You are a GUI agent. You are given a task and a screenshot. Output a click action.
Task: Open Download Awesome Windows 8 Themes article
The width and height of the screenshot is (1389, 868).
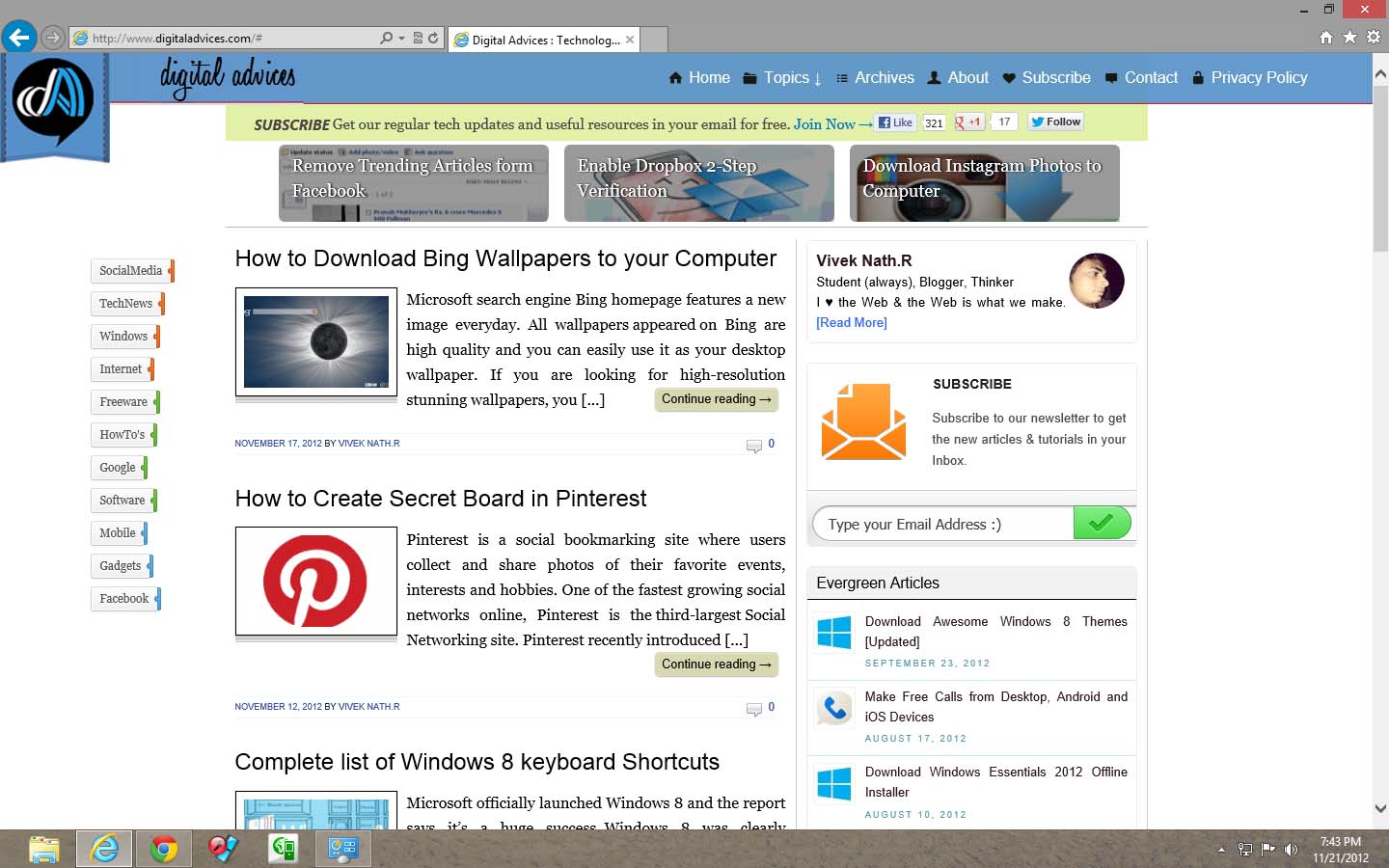[996, 632]
